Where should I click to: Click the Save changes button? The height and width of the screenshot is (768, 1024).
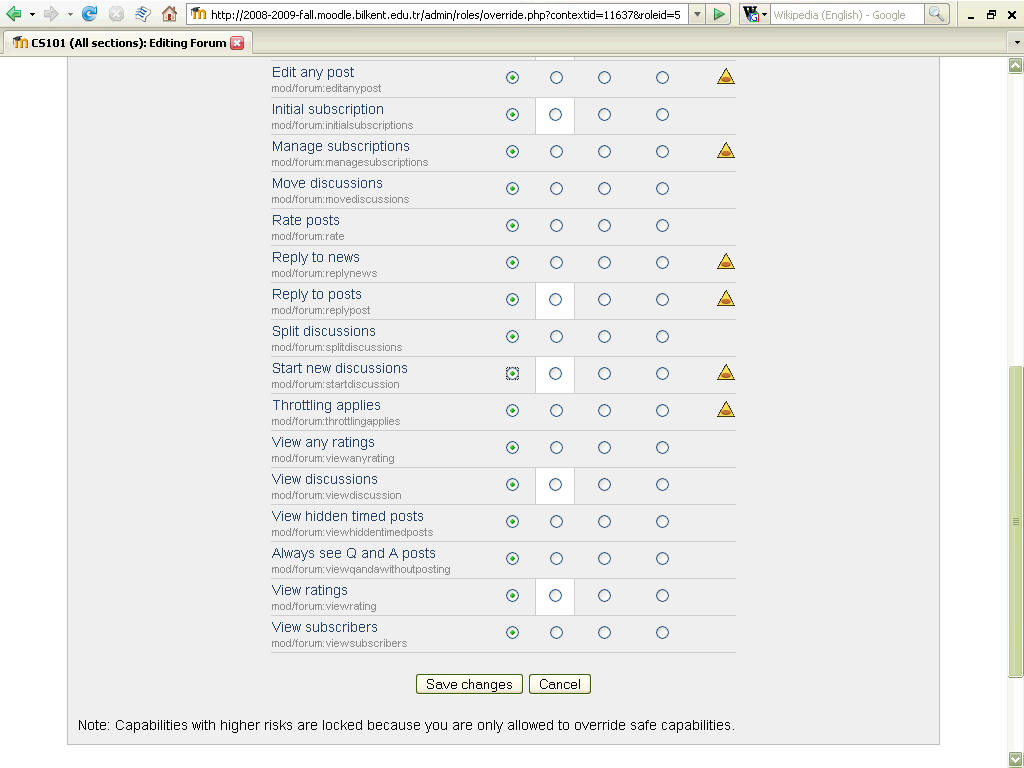(469, 684)
